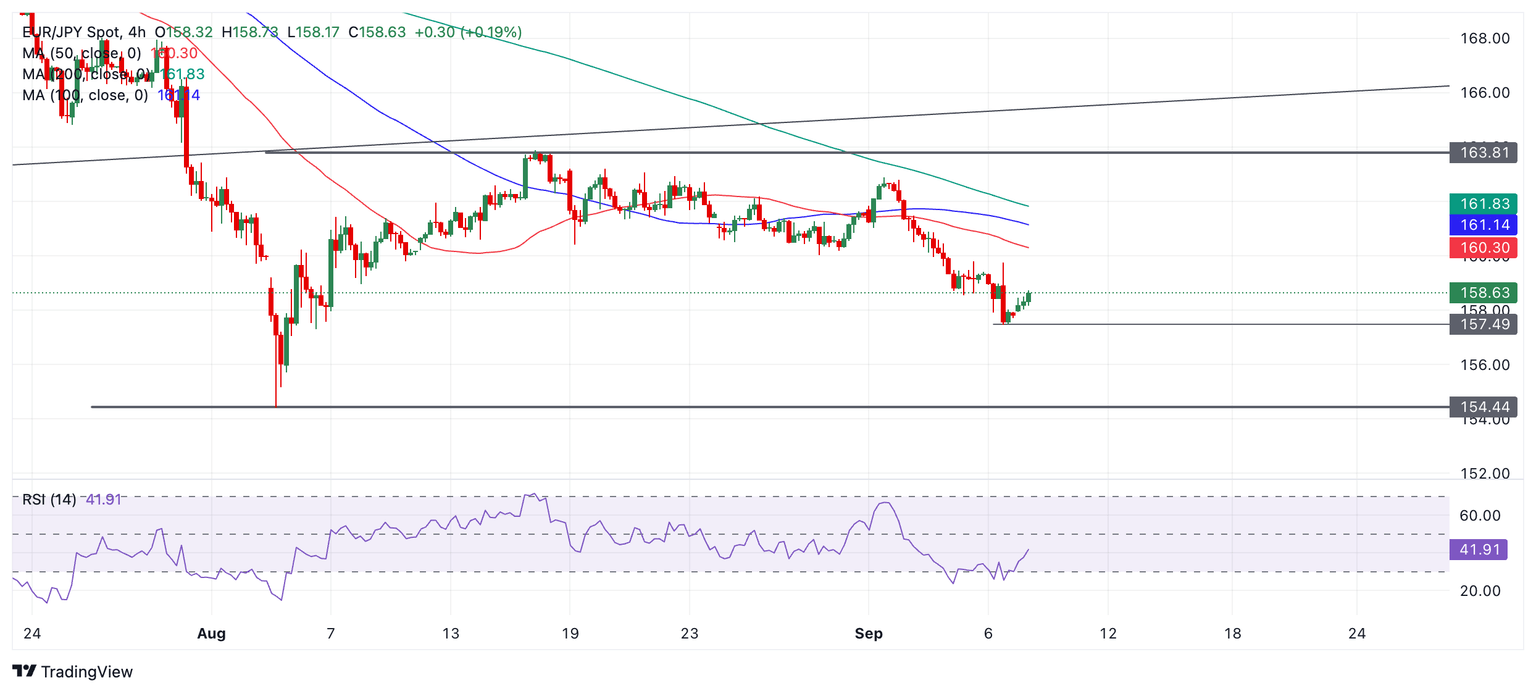Click the 168.00 price axis label
Image resolution: width=1536 pixels, height=693 pixels.
tap(1485, 39)
